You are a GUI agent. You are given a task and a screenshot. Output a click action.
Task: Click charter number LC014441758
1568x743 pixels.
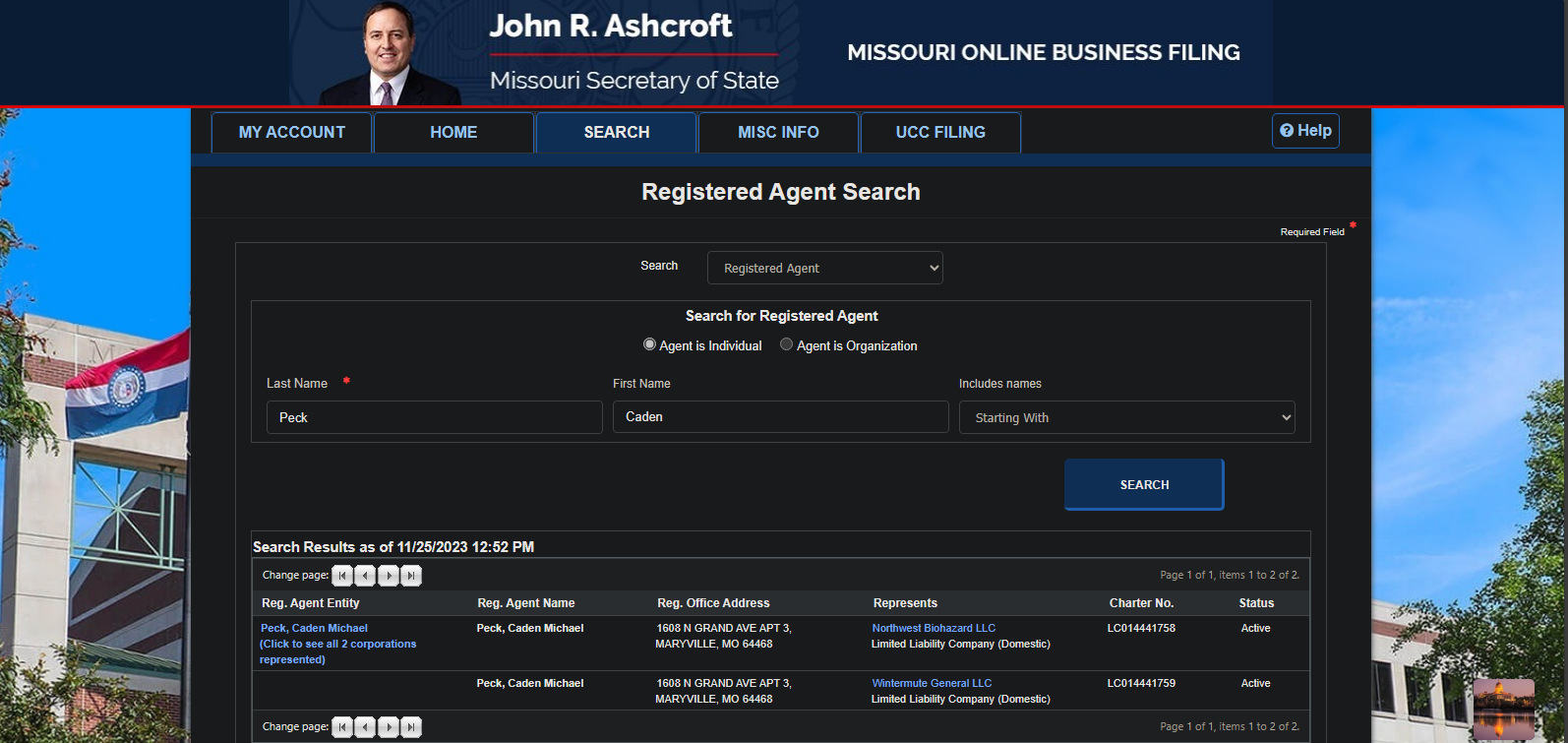tap(1141, 628)
